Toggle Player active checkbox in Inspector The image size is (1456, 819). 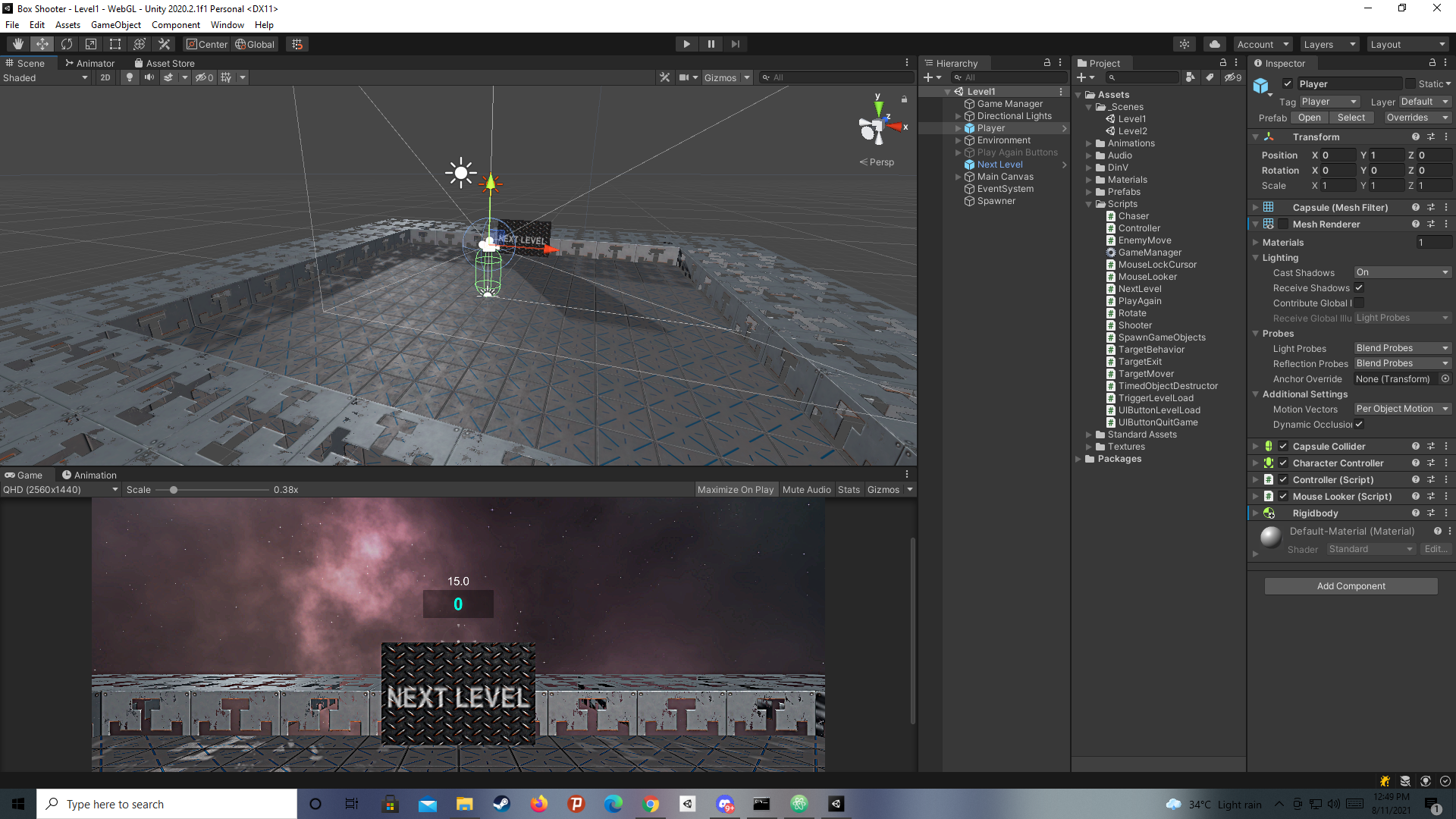(x=1288, y=84)
